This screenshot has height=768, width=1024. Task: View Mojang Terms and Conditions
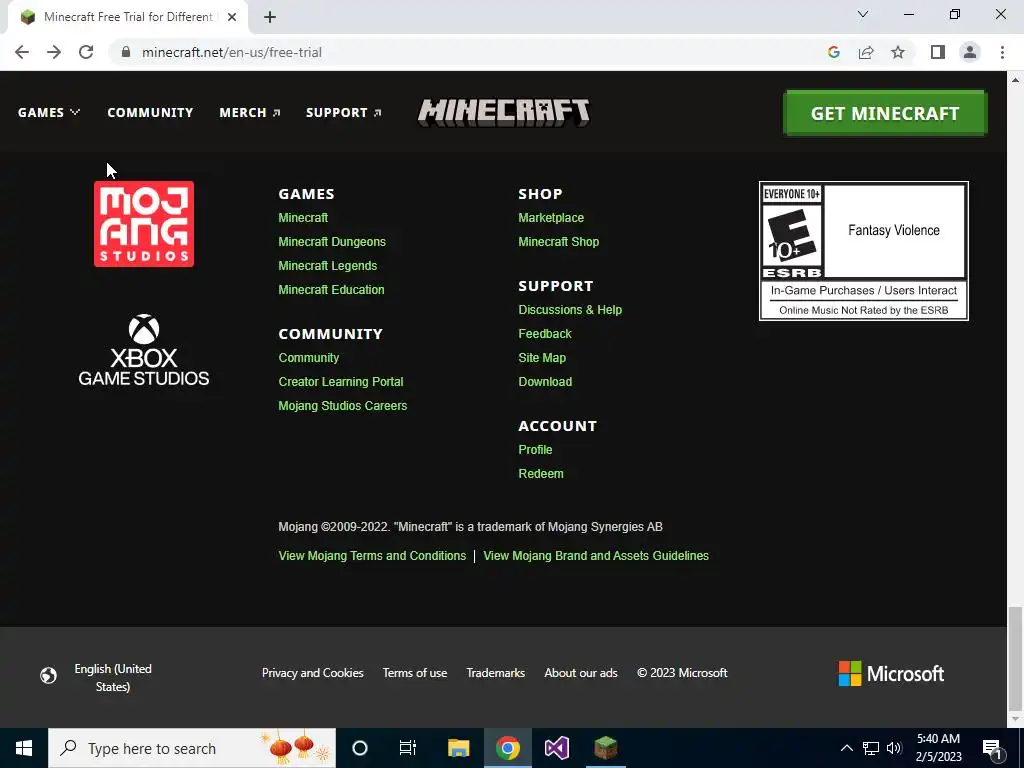[x=372, y=556]
